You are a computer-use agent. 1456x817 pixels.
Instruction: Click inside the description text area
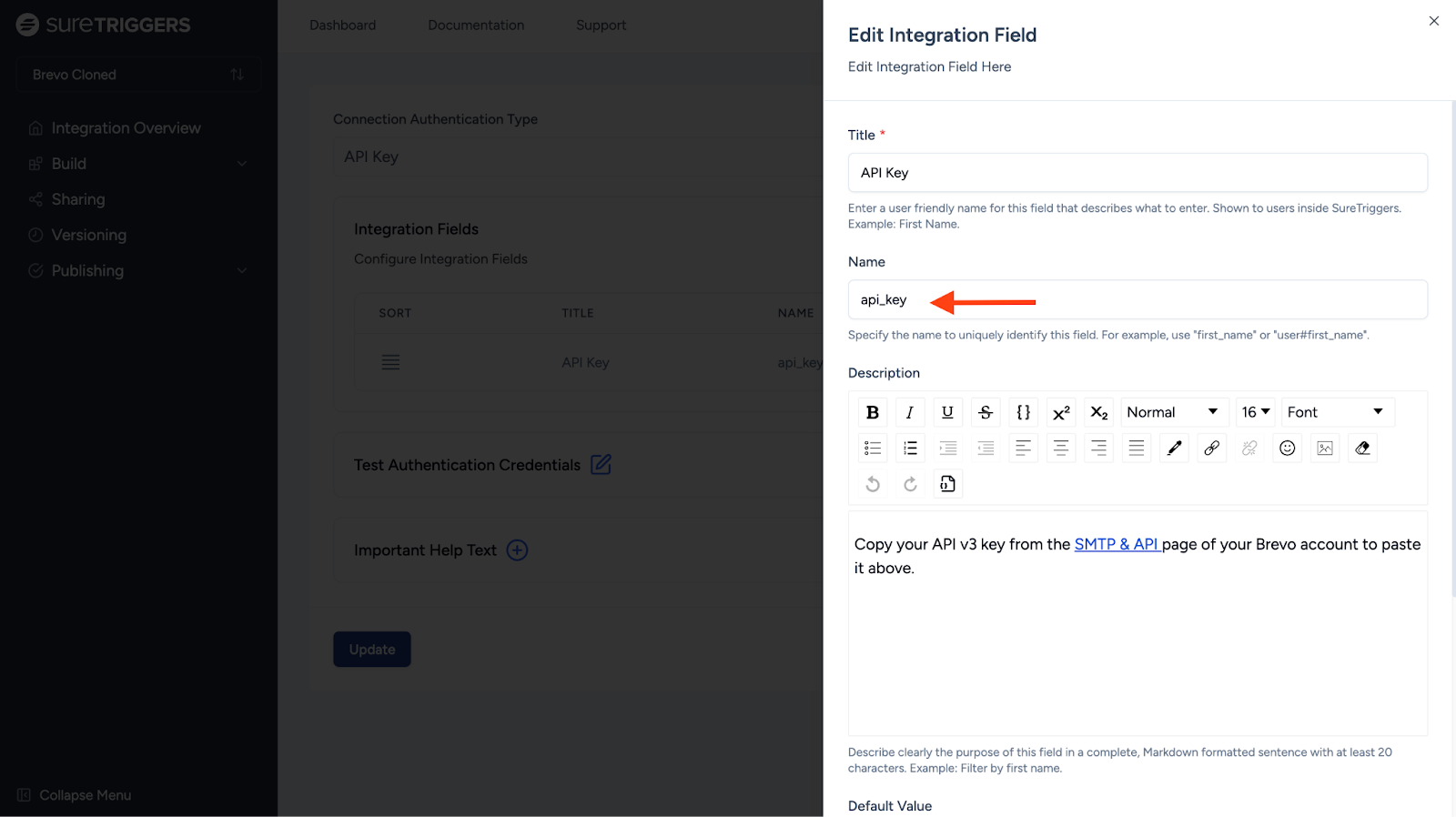click(1137, 623)
